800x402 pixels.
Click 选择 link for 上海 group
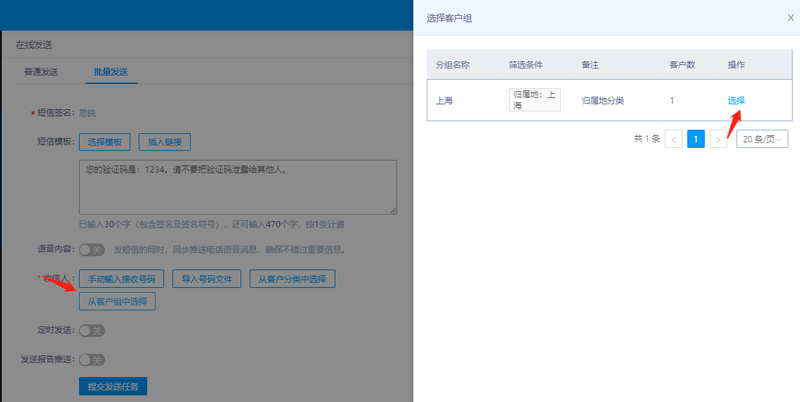(736, 100)
